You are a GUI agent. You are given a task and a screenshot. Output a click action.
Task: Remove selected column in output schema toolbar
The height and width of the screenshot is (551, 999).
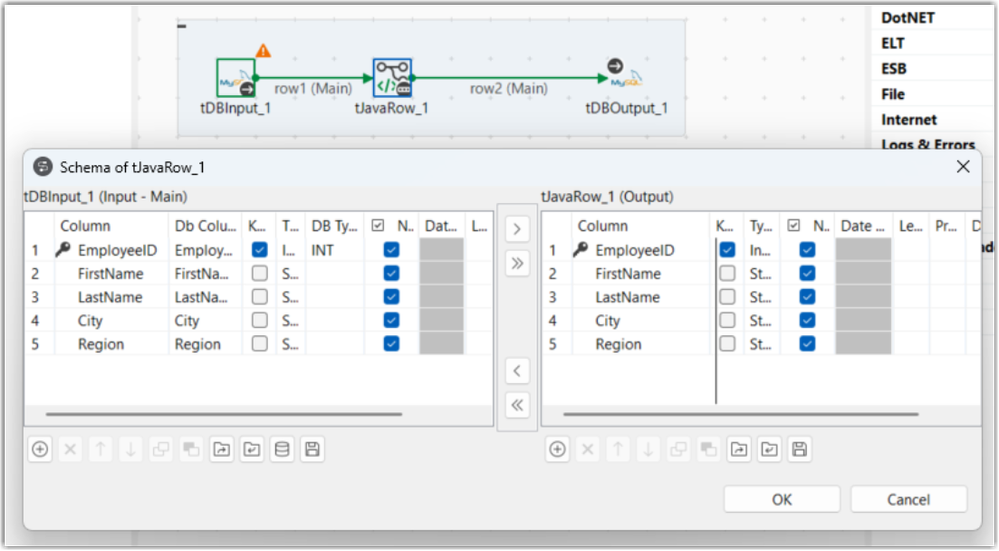pos(587,450)
